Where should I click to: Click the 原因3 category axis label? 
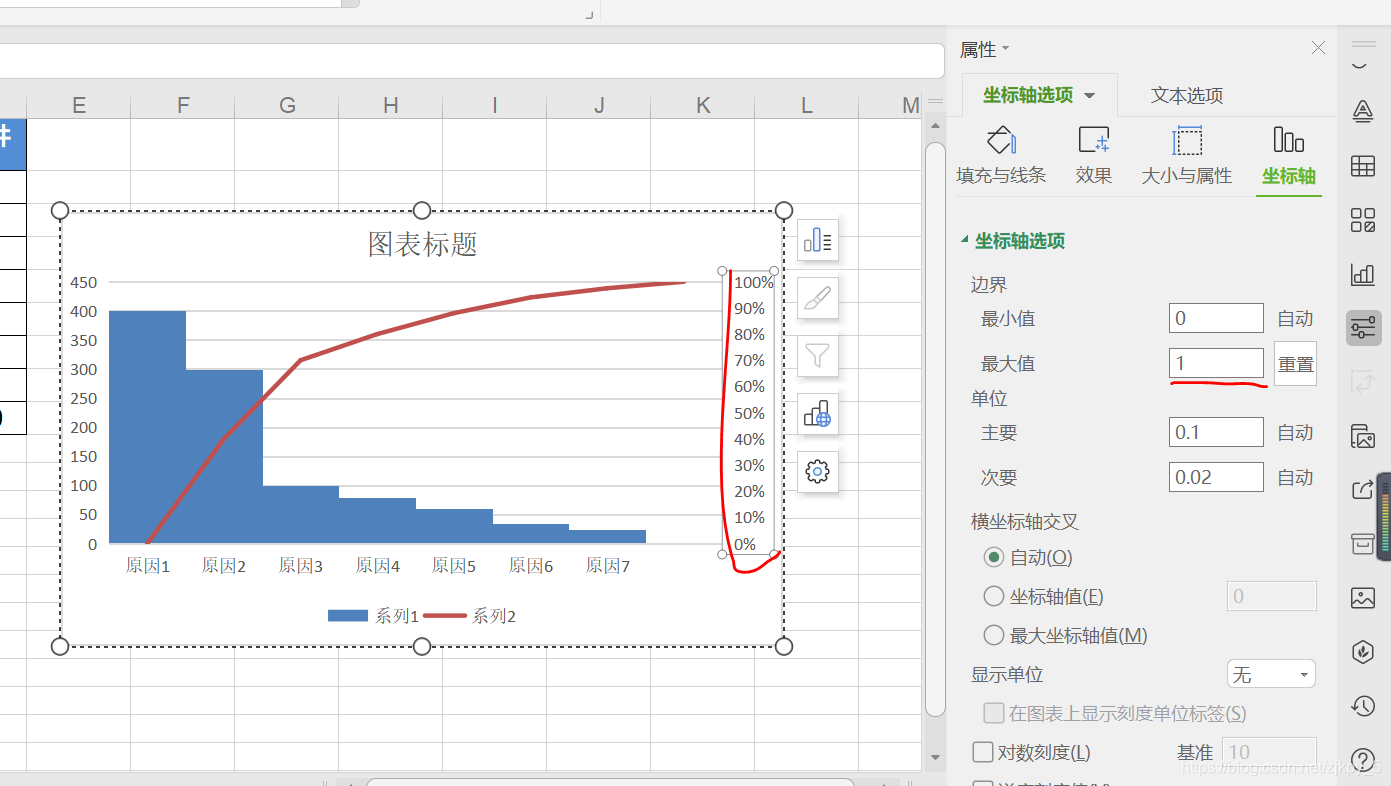pyautogui.click(x=300, y=566)
